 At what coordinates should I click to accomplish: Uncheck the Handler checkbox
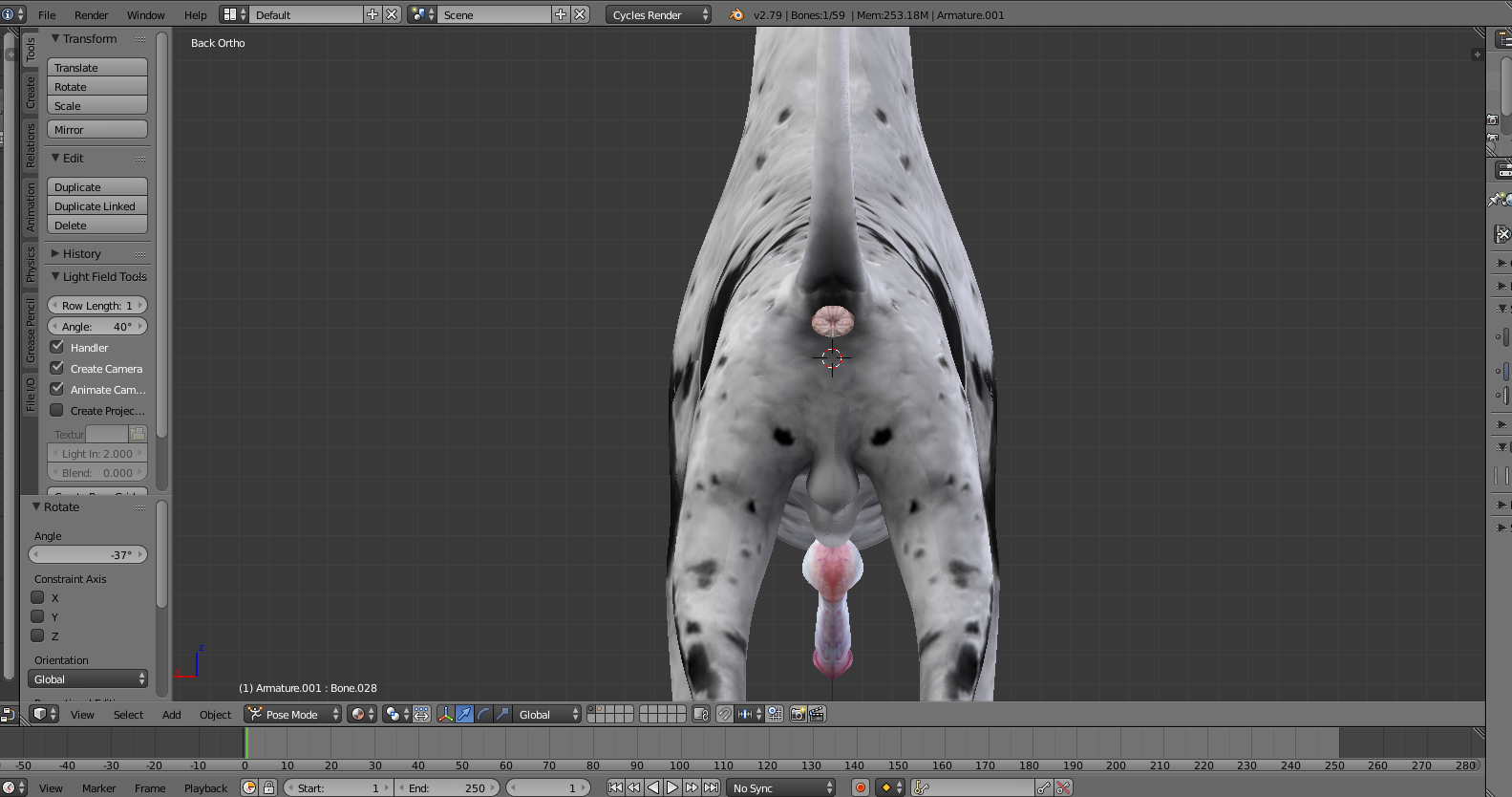(x=57, y=347)
